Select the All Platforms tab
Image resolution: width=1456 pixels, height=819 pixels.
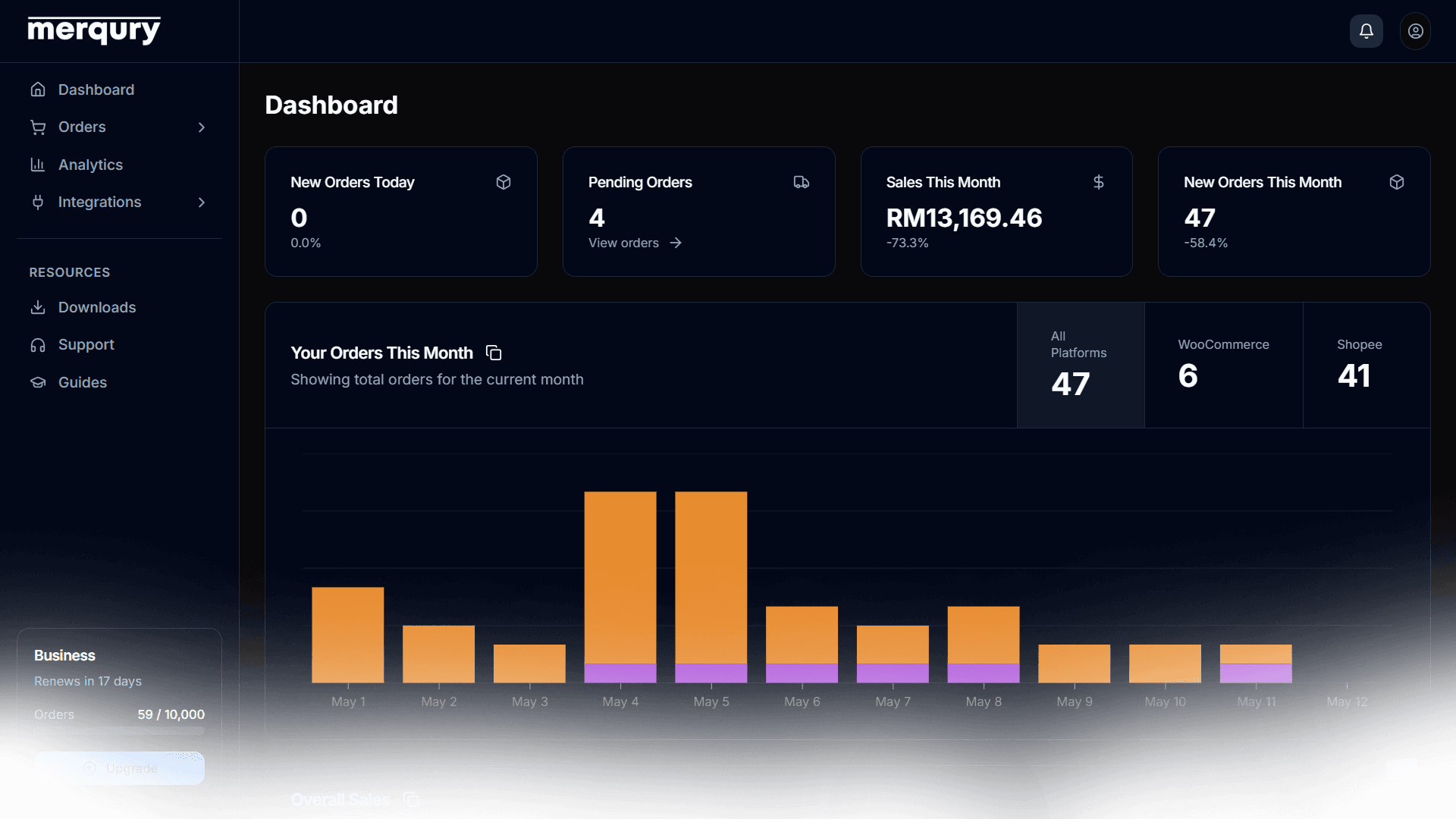1081,366
